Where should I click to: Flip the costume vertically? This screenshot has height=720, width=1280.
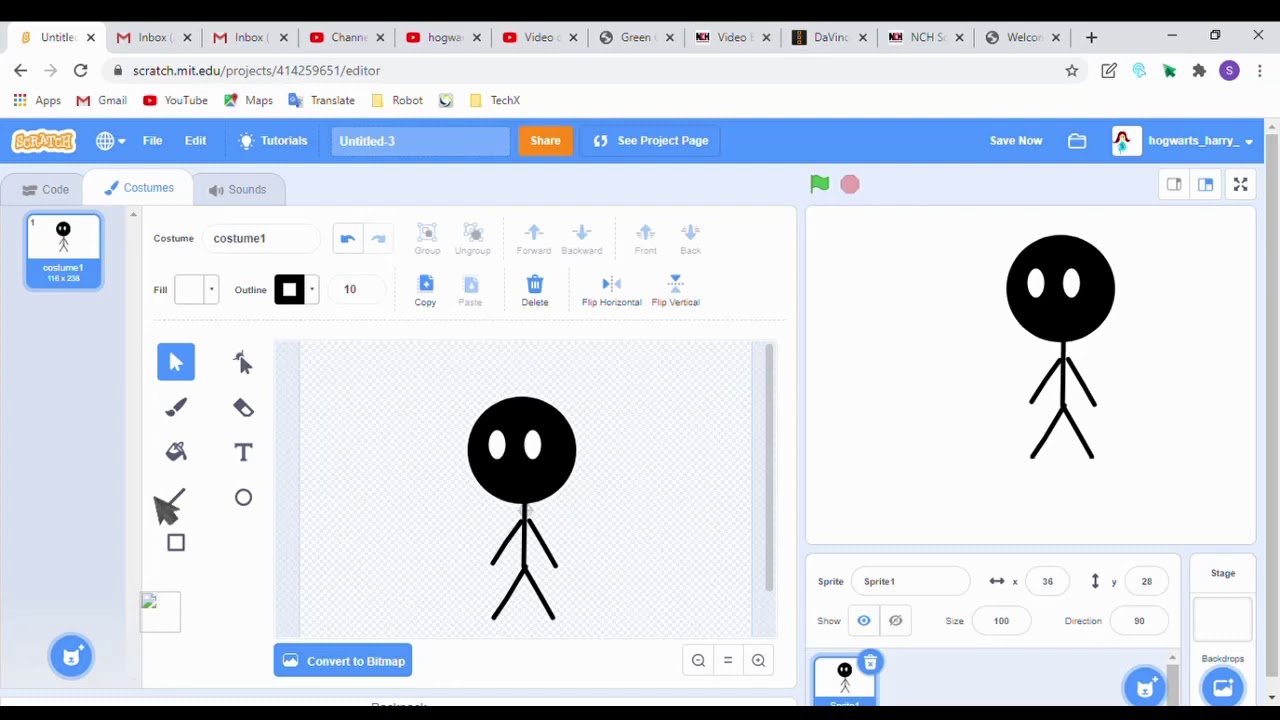[x=675, y=290]
